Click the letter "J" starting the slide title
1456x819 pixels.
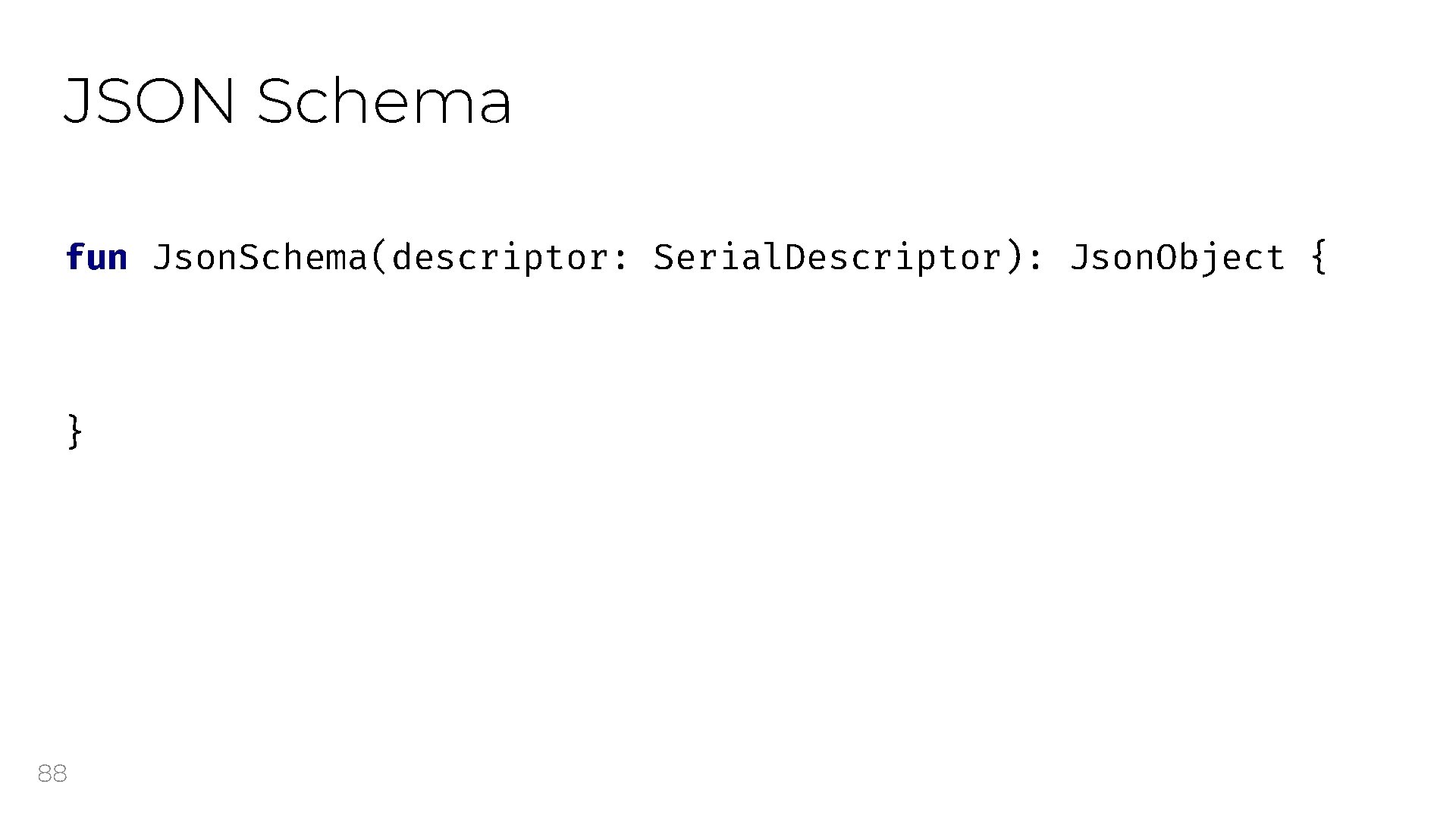tap(77, 102)
